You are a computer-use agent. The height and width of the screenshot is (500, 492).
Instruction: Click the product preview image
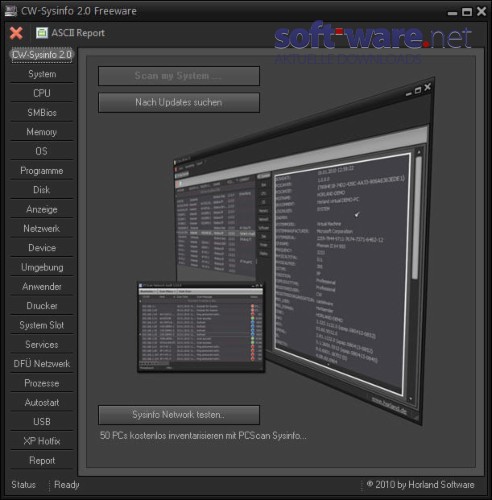click(x=286, y=251)
